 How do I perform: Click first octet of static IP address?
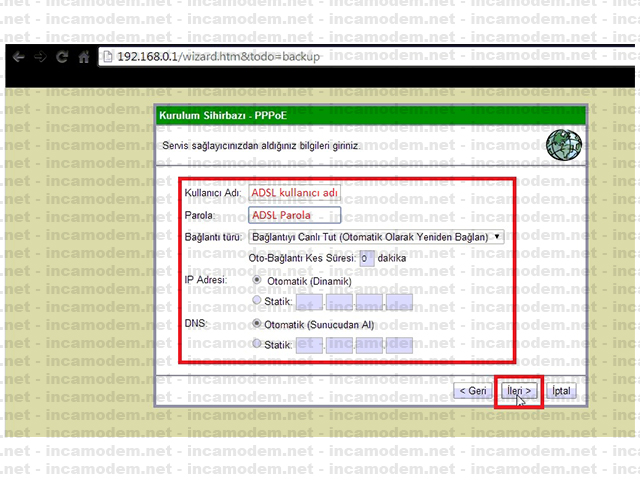click(309, 302)
